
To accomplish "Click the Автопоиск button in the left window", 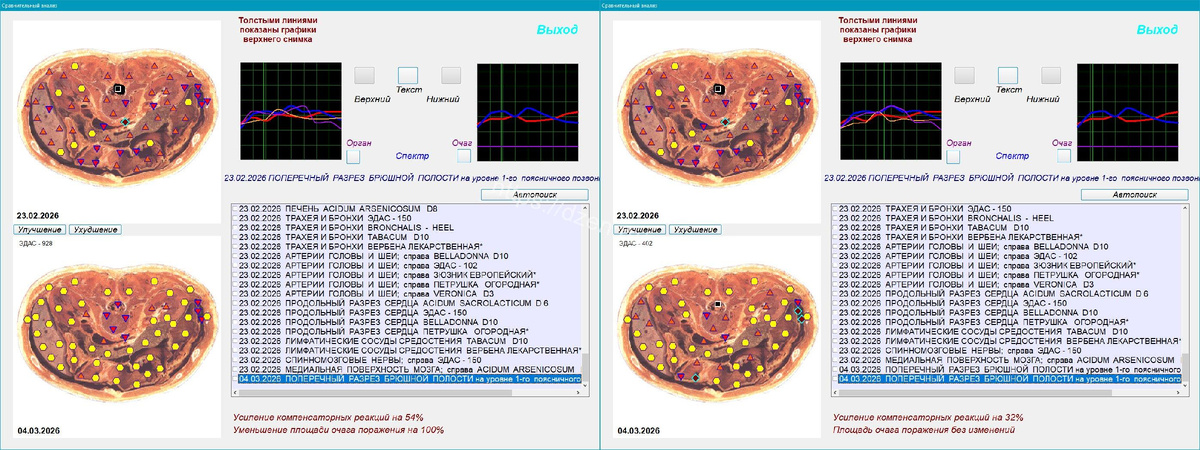I will 535,194.
